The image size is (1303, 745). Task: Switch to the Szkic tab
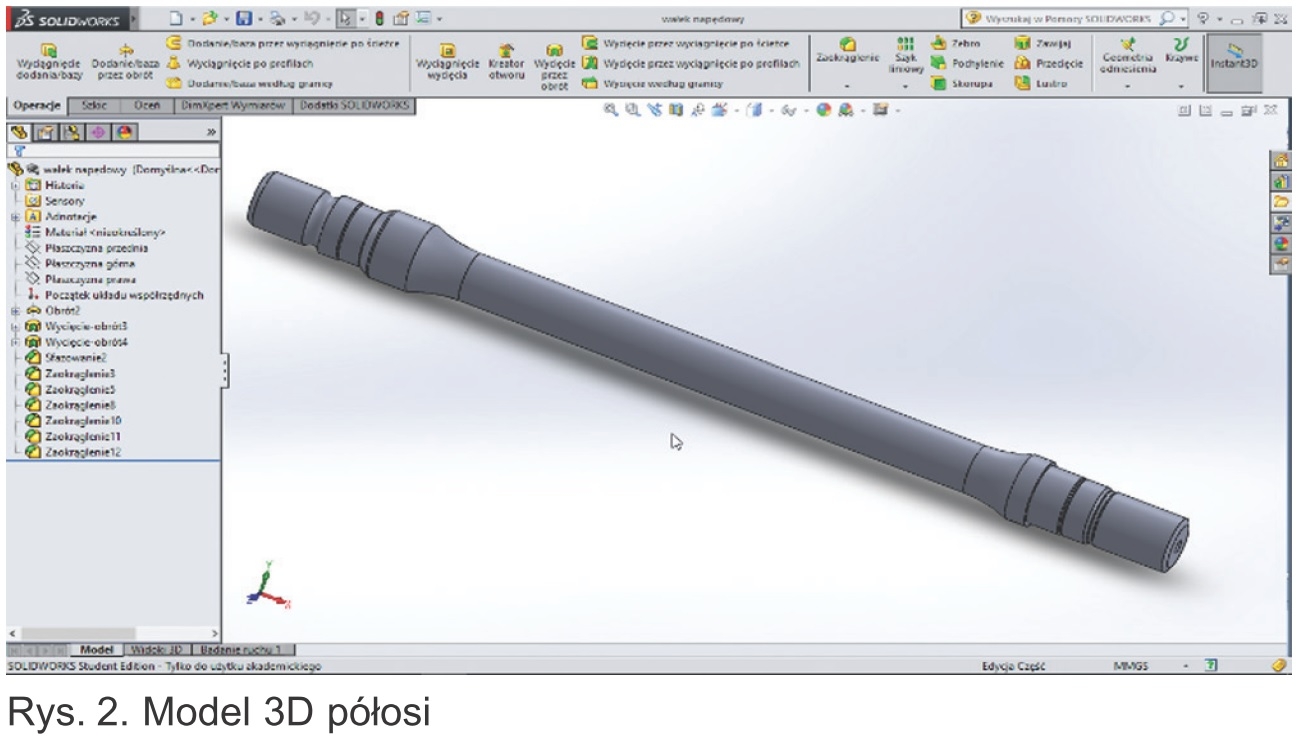tap(94, 105)
